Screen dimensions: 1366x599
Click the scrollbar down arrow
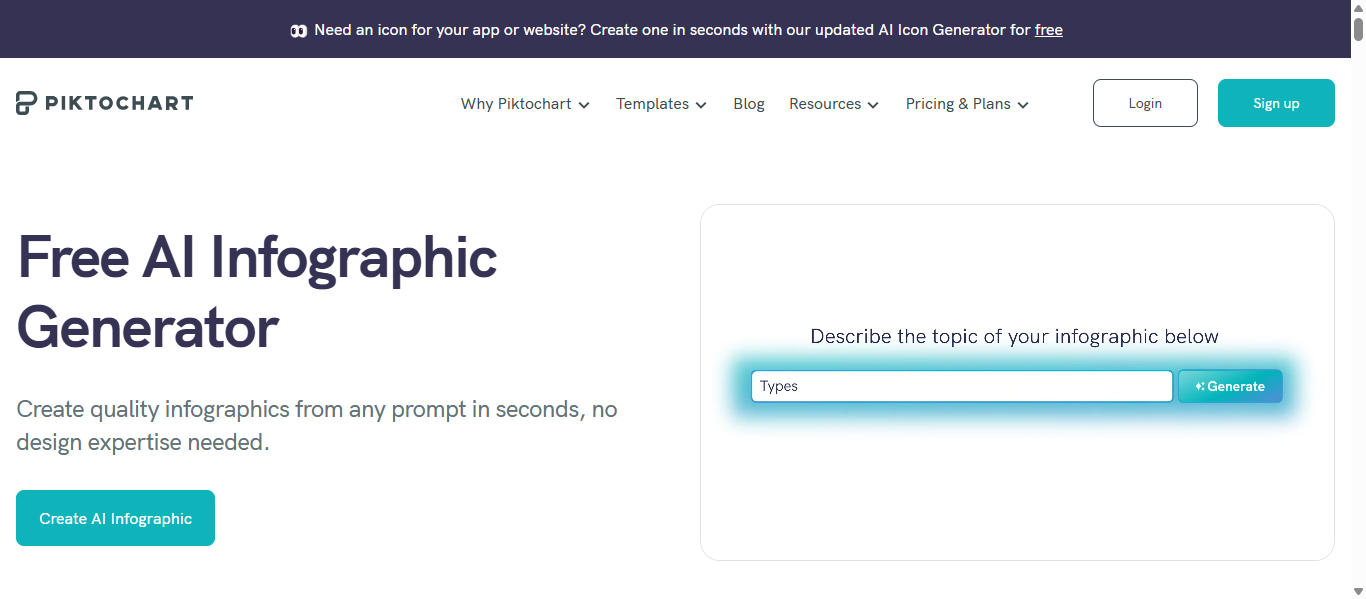coord(1358,591)
